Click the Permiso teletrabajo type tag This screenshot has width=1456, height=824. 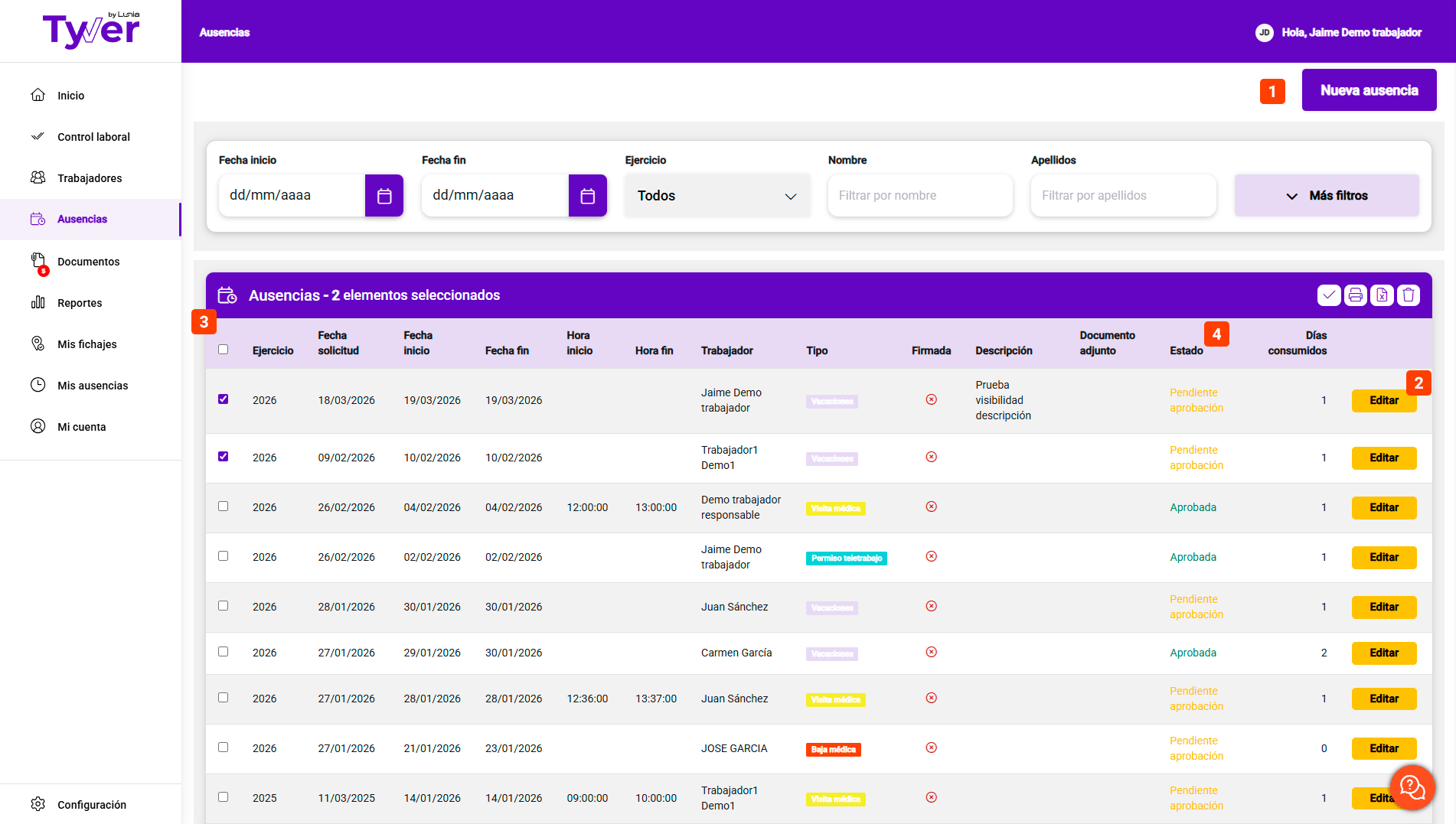point(846,559)
